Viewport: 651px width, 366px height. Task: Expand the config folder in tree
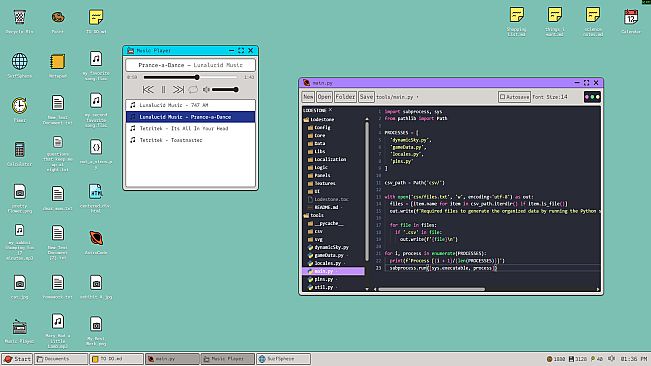319,127
